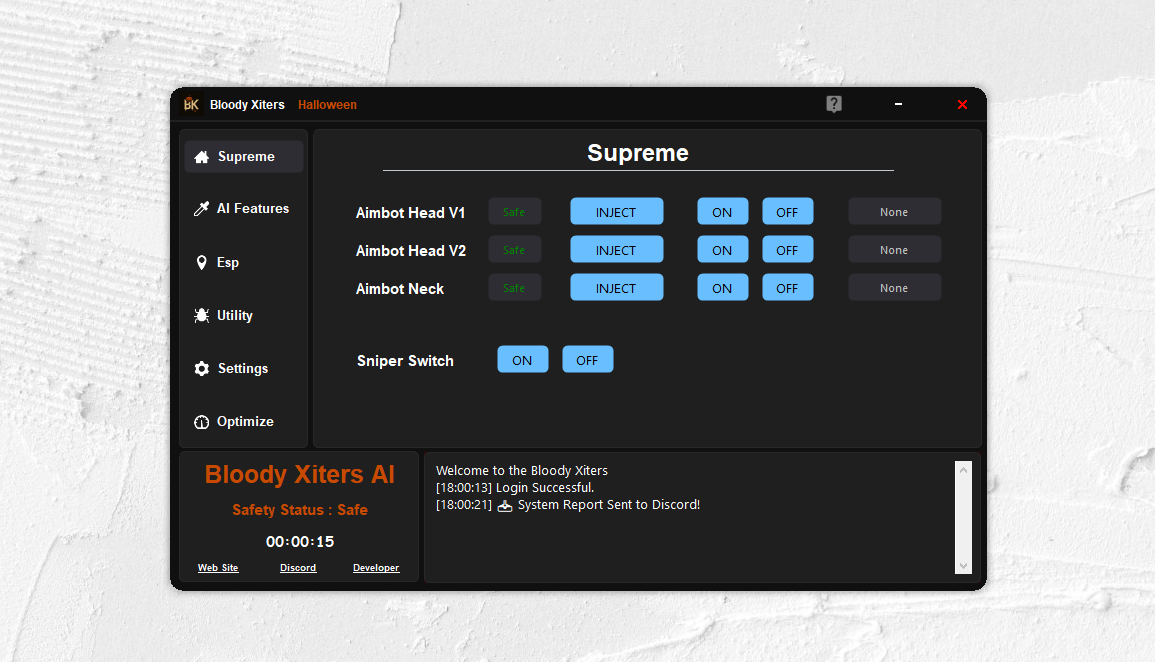Open the Discord link
This screenshot has width=1155, height=662.
298,568
